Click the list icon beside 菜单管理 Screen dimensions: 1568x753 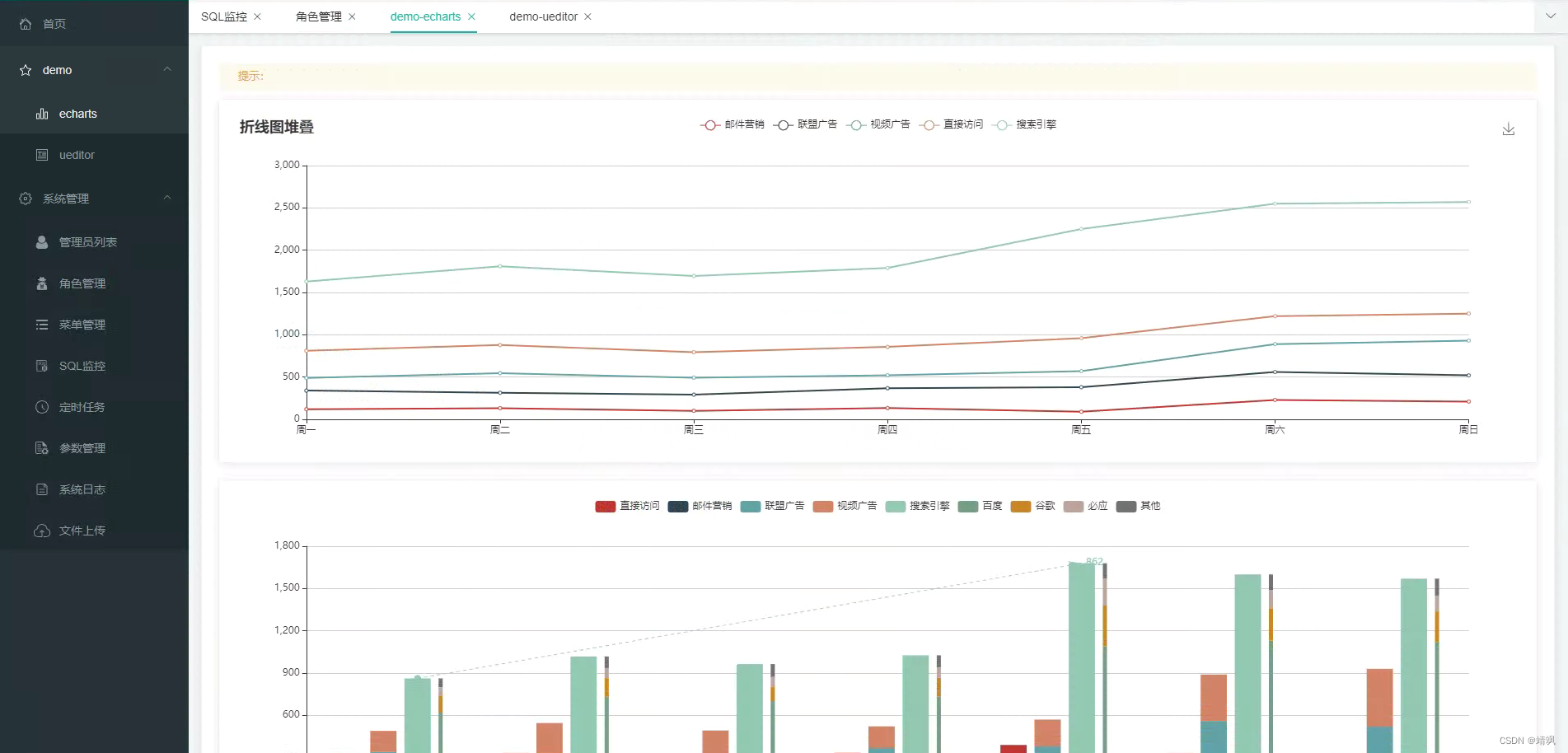click(x=42, y=325)
